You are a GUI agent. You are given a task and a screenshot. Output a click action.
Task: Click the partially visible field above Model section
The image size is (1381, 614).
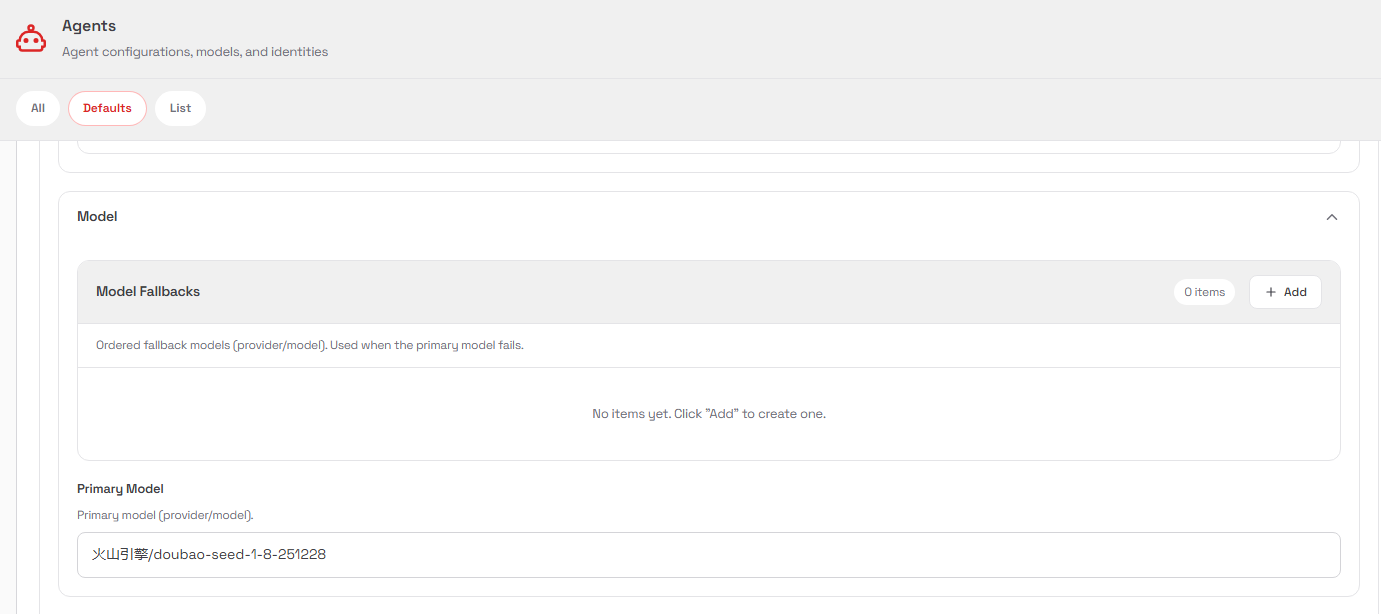click(708, 148)
